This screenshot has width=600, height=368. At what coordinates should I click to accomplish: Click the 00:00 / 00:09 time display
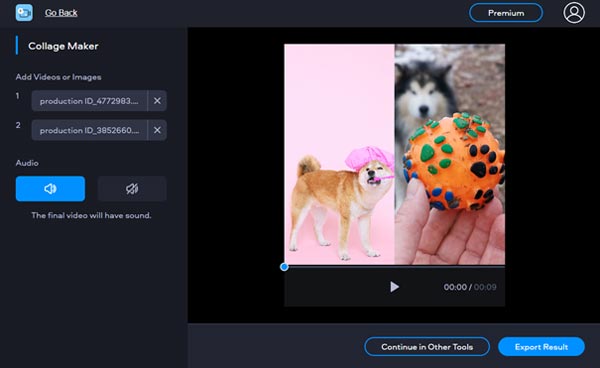point(470,287)
